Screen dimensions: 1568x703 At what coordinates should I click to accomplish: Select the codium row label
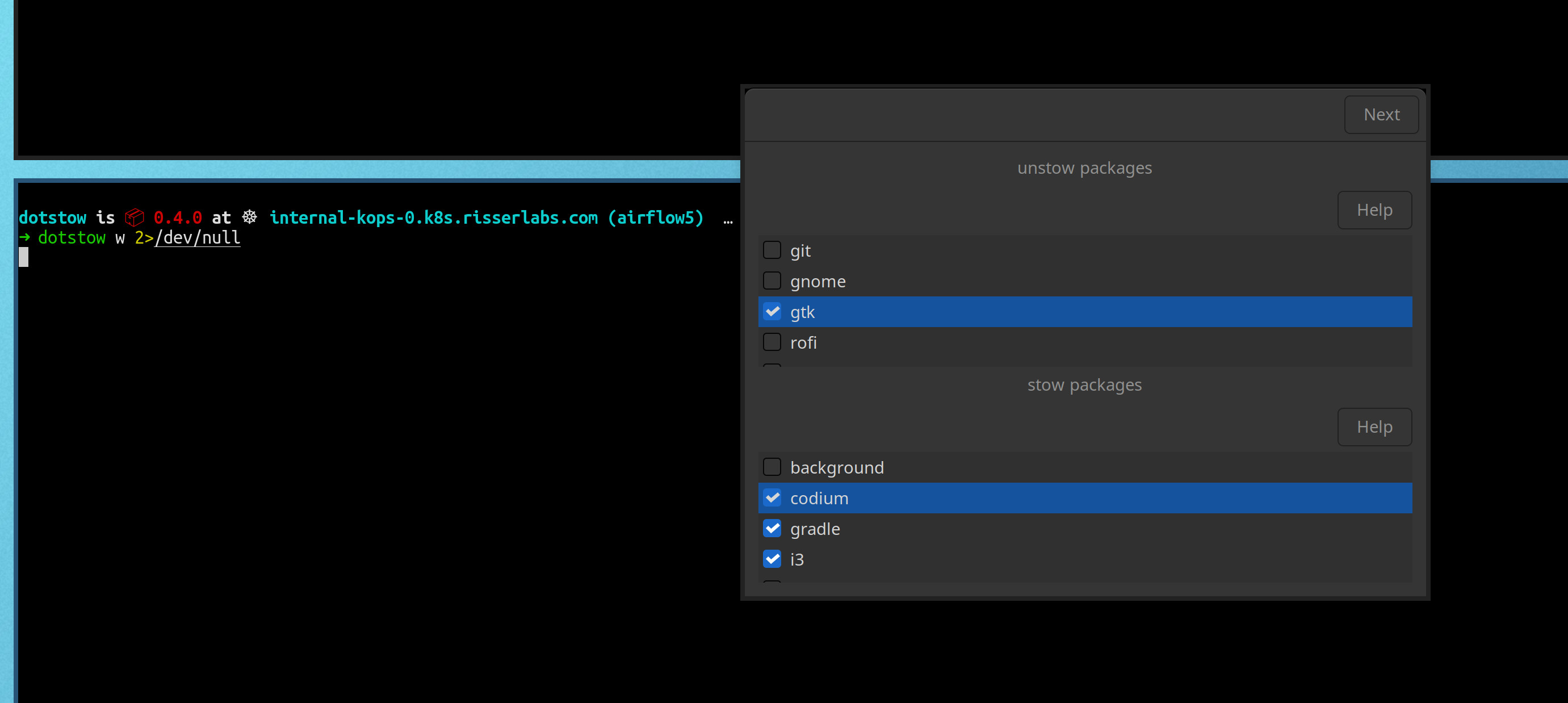click(819, 499)
